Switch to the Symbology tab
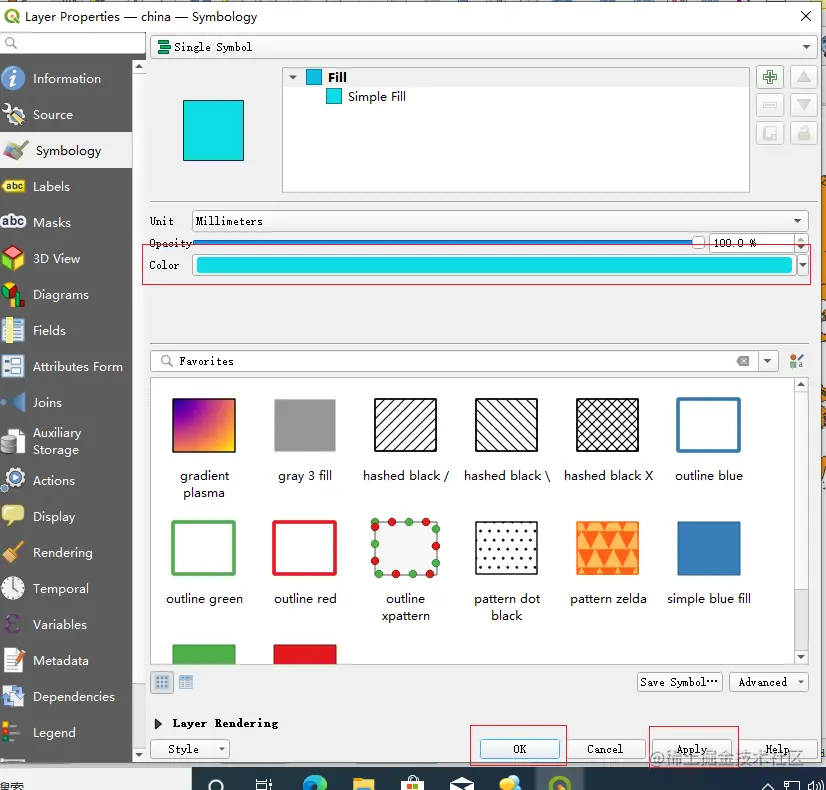Viewport: 826px width, 790px height. click(66, 151)
